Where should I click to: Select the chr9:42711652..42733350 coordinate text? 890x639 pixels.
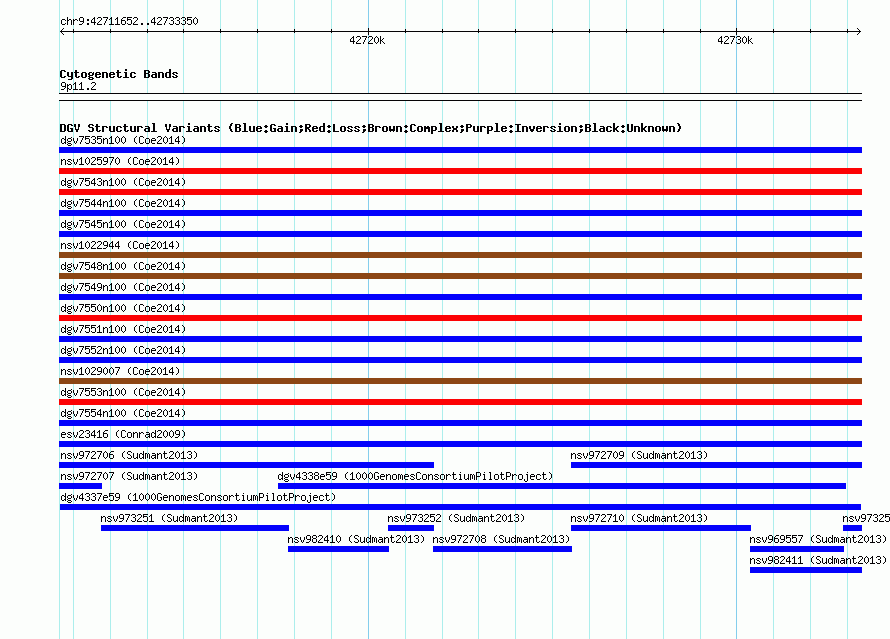pyautogui.click(x=129, y=22)
